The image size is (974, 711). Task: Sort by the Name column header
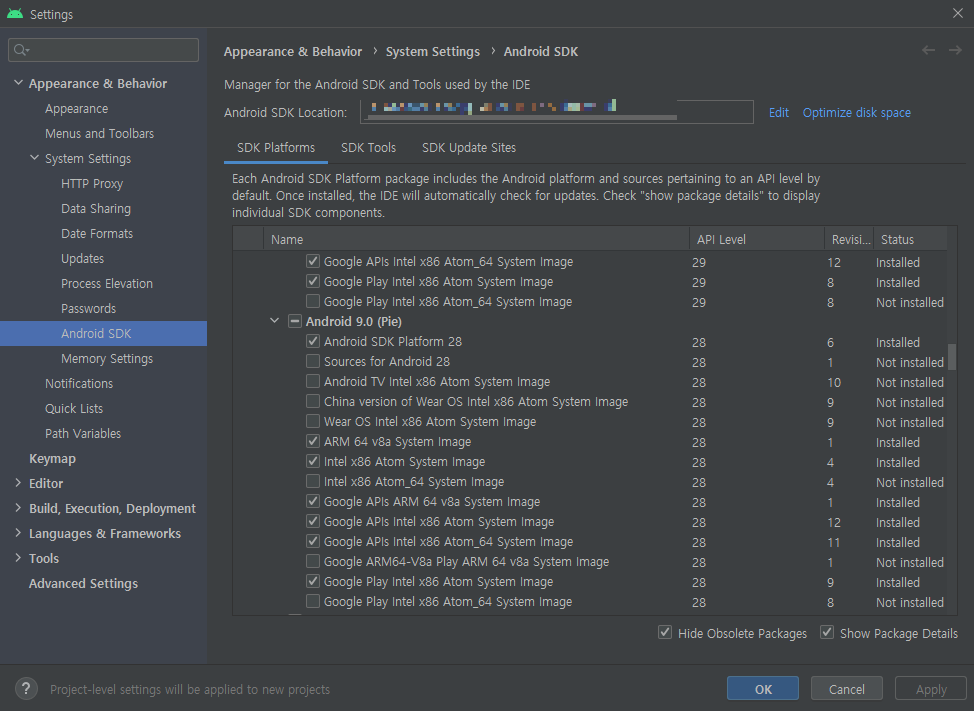[x=476, y=239]
